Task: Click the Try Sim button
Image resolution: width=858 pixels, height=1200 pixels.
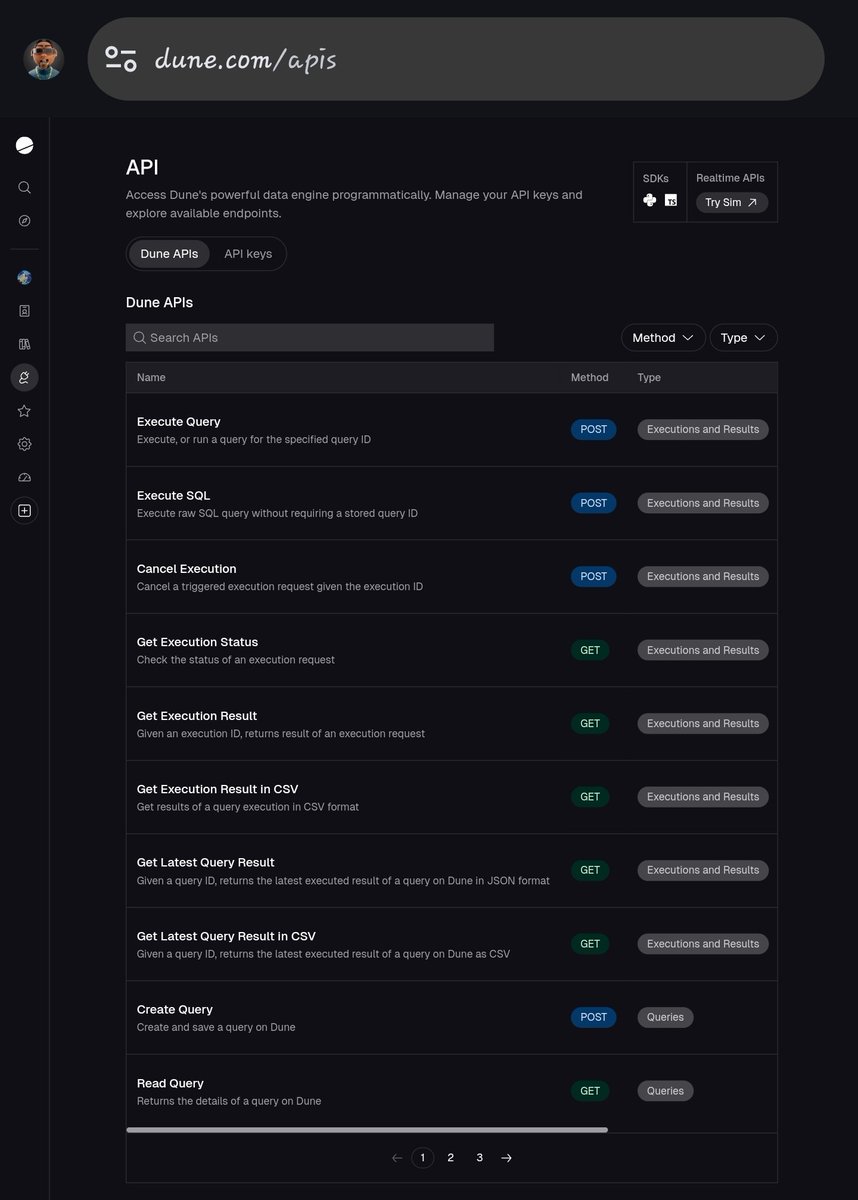Action: click(x=731, y=202)
